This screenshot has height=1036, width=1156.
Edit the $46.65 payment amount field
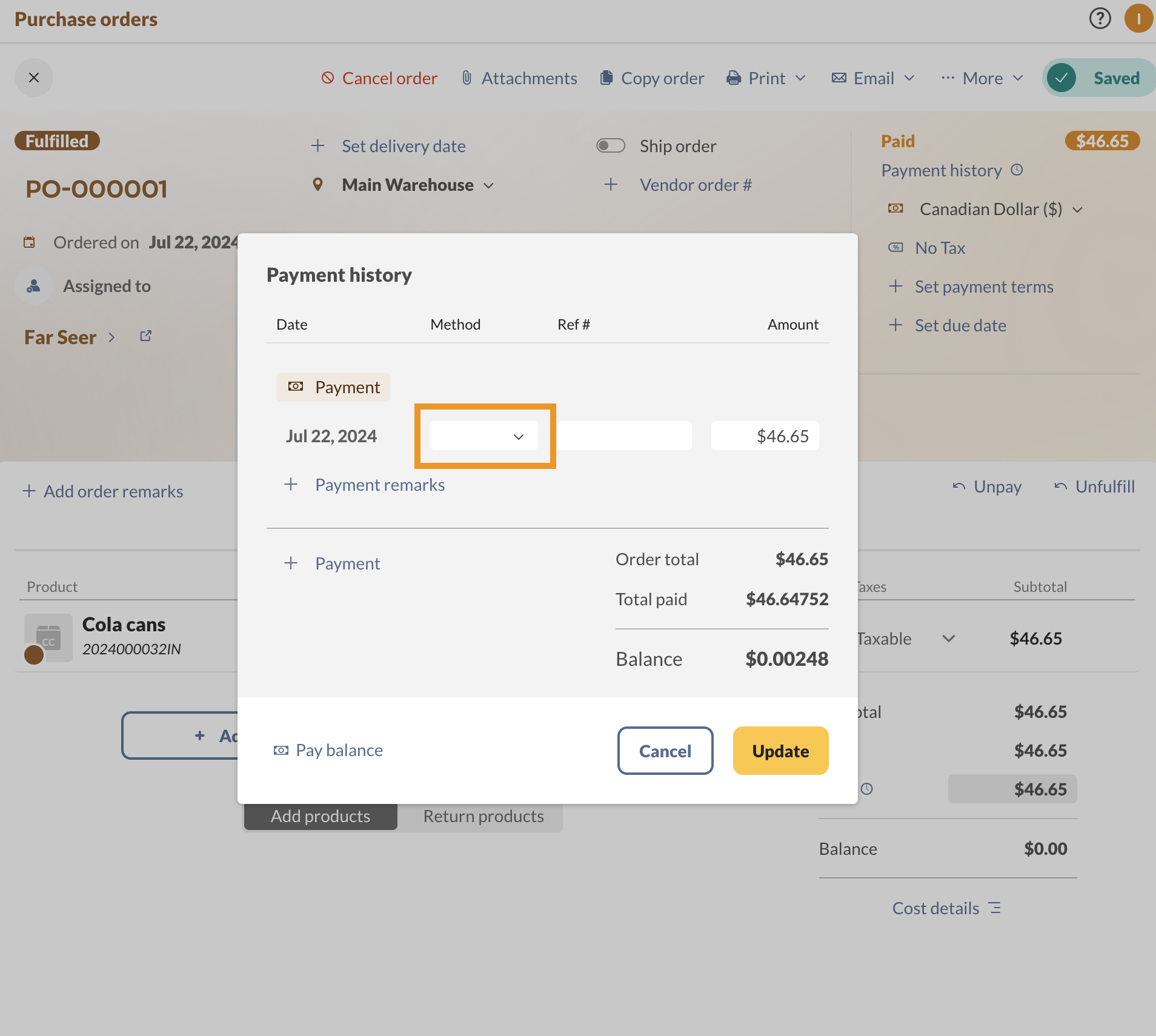pos(765,436)
